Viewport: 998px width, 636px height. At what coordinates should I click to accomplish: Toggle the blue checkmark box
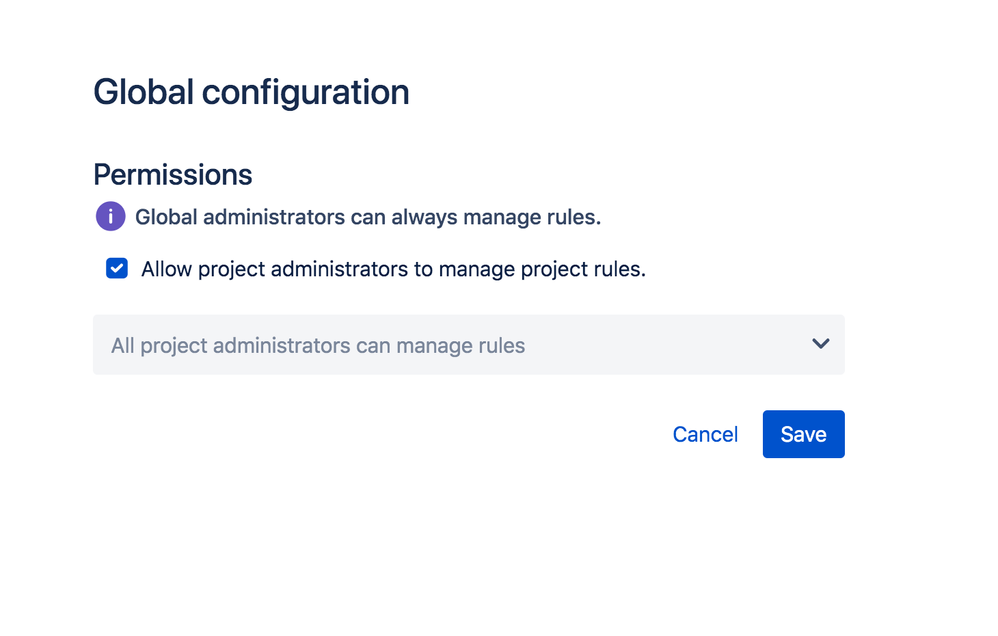coord(117,268)
